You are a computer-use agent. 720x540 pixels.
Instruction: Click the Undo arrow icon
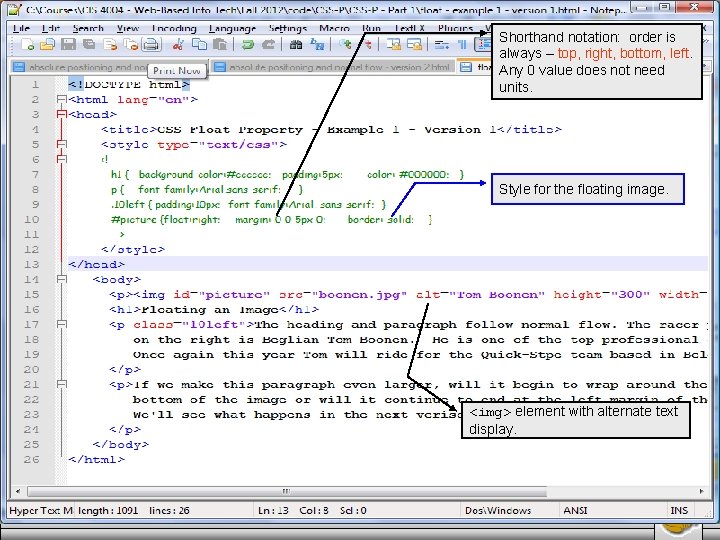coord(248,45)
